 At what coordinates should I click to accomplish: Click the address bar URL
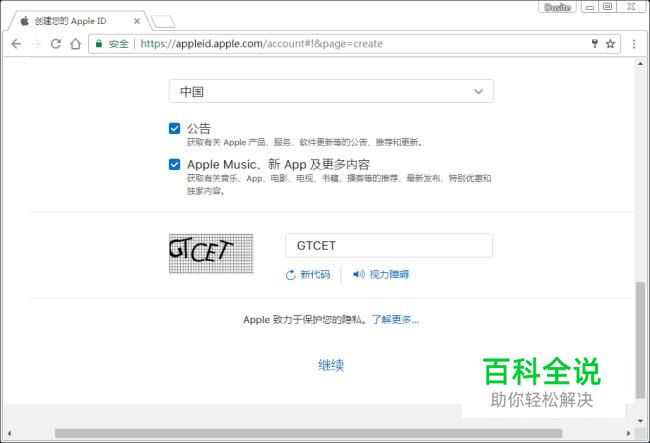click(261, 44)
